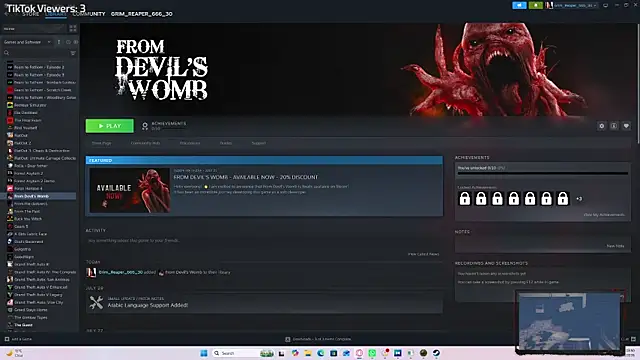640x360 pixels.
Task: Open the Achievements medal icon beside Play
Action: [144, 126]
